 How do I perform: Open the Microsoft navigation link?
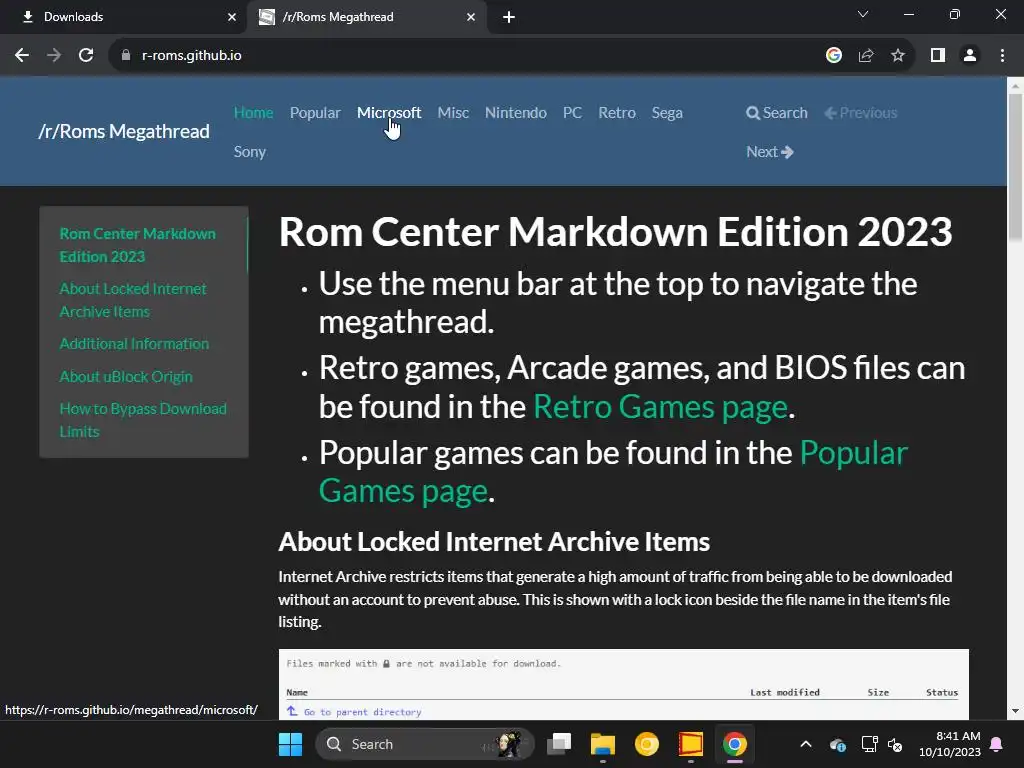tap(389, 112)
